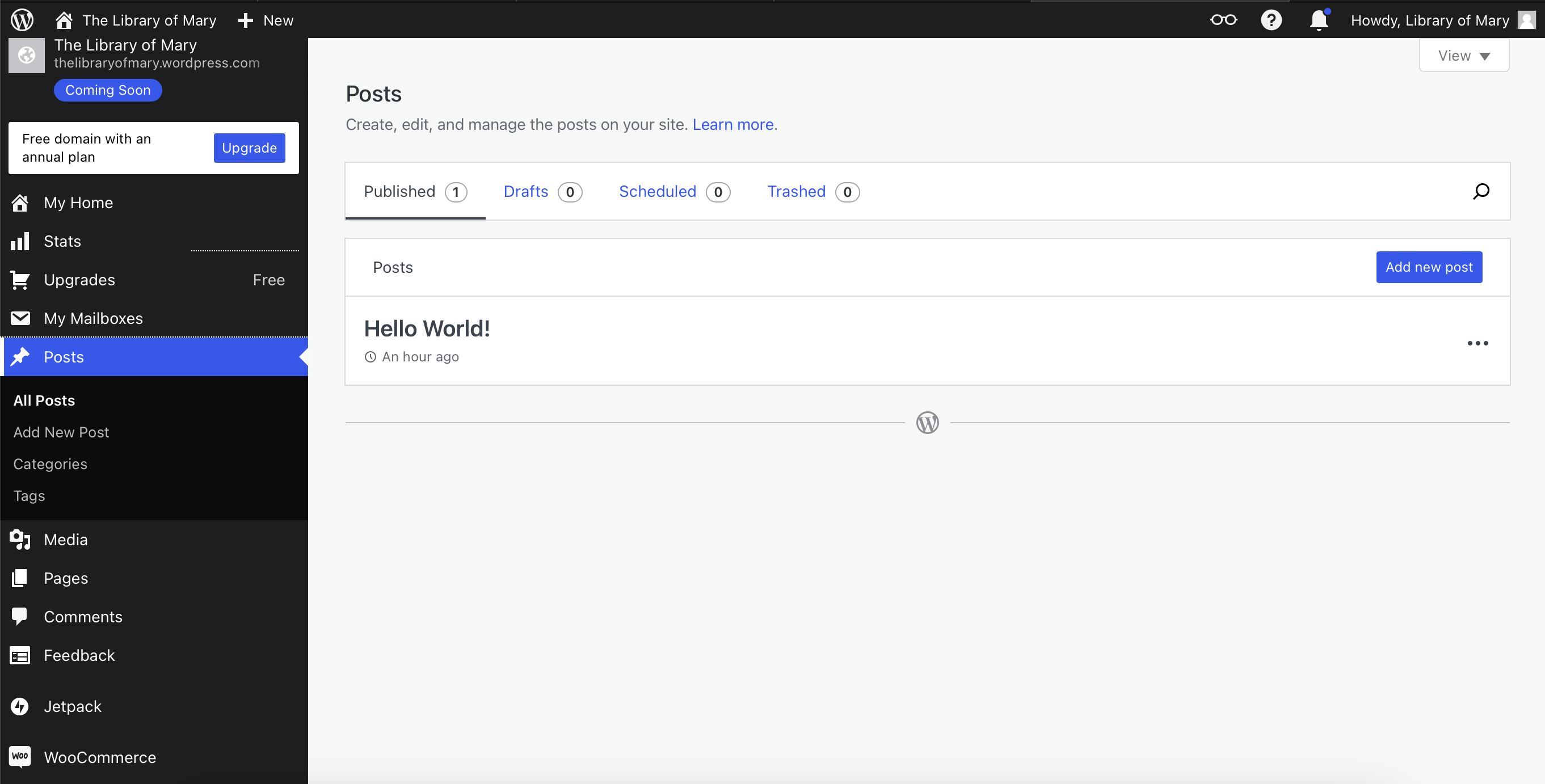1545x784 pixels.
Task: Open the Hello World! post title
Action: click(427, 328)
